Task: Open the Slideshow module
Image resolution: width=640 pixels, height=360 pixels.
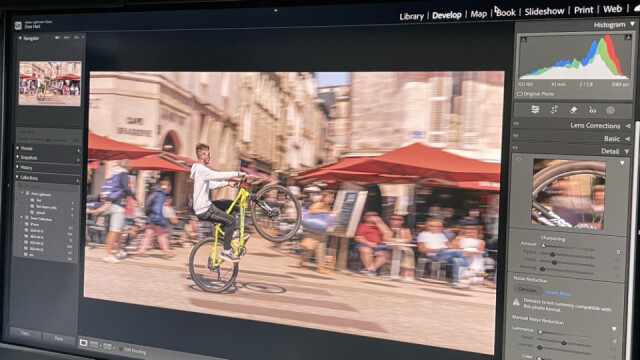Action: coord(544,11)
